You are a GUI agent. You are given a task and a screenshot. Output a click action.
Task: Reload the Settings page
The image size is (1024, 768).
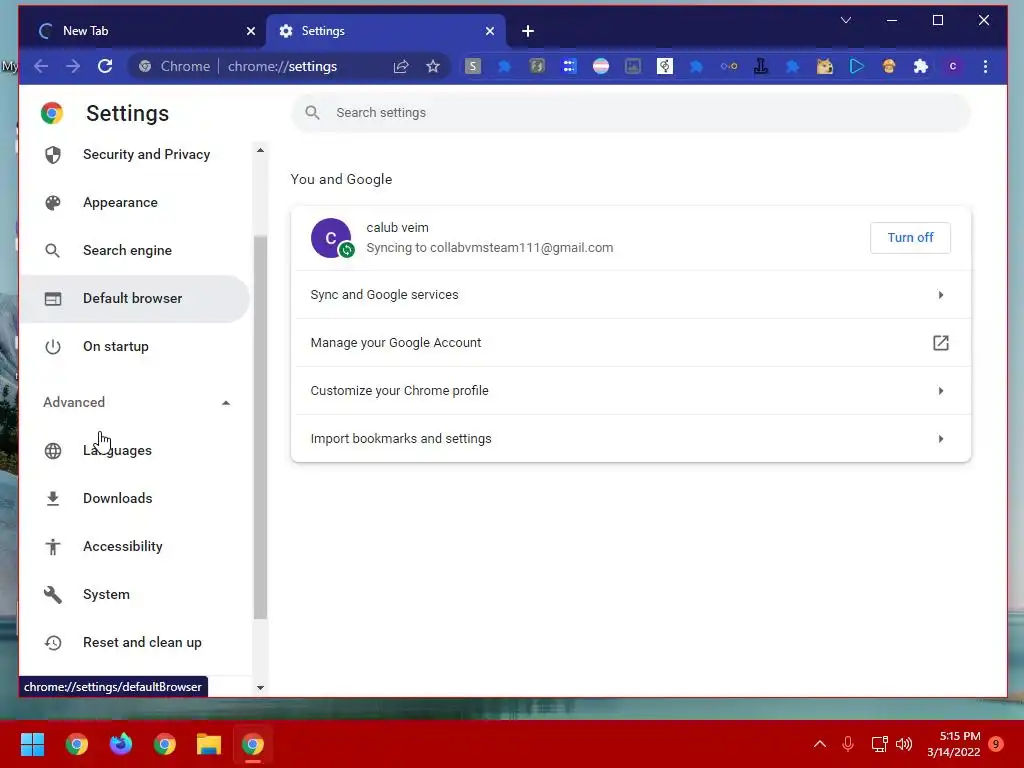click(104, 66)
